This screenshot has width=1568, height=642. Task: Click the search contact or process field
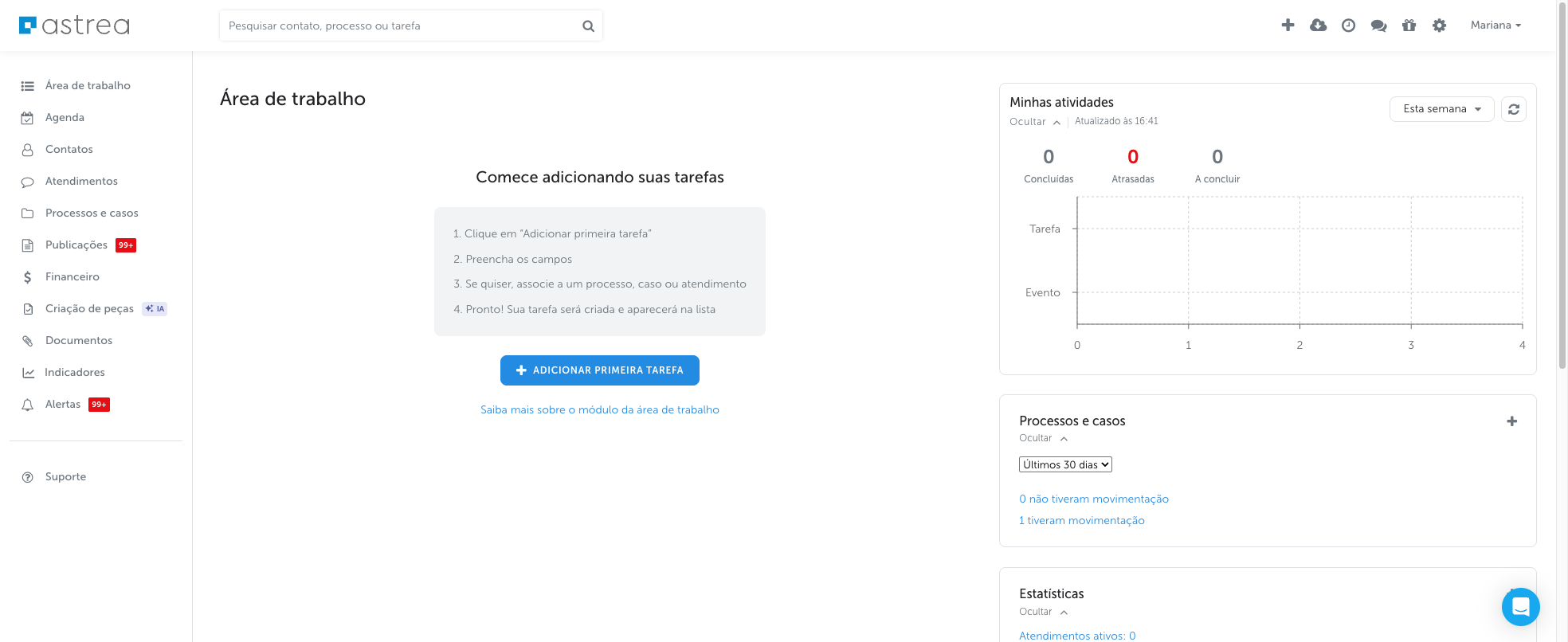[402, 25]
